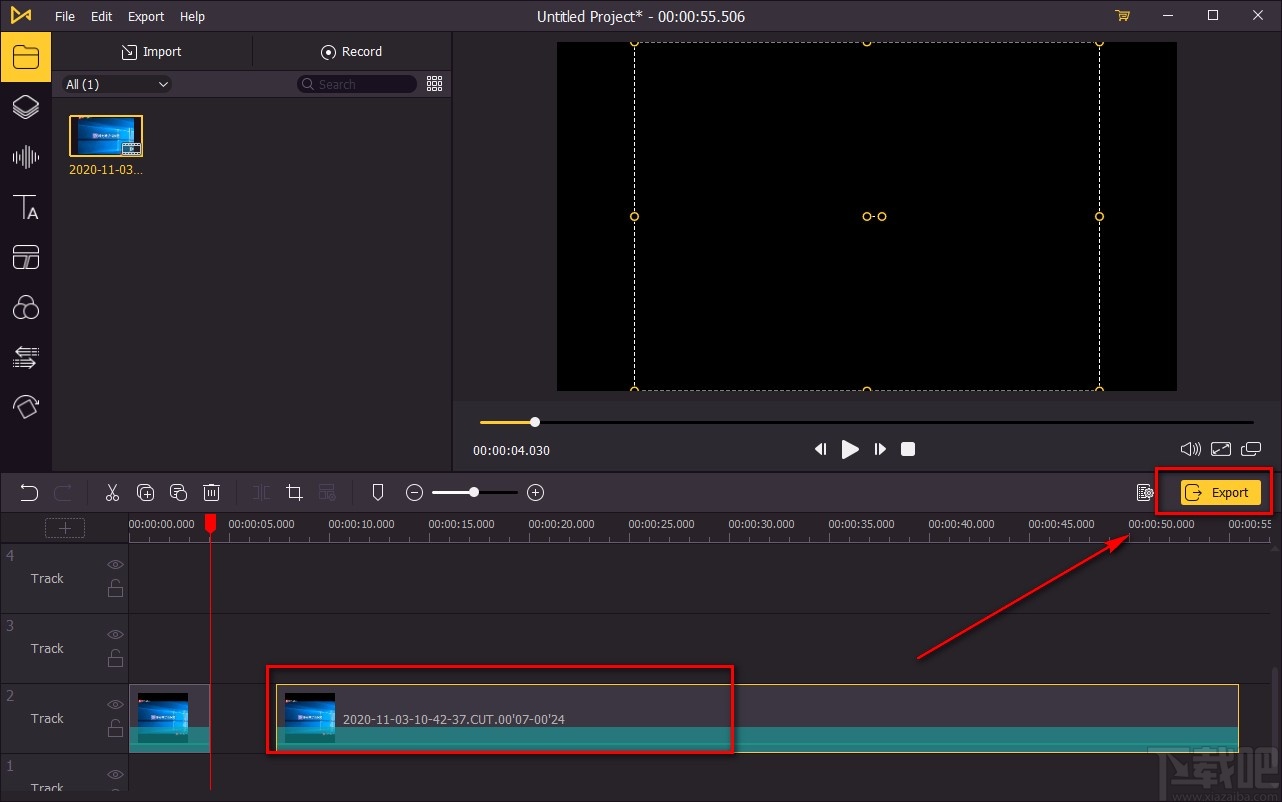Open the File menu

tap(65, 16)
